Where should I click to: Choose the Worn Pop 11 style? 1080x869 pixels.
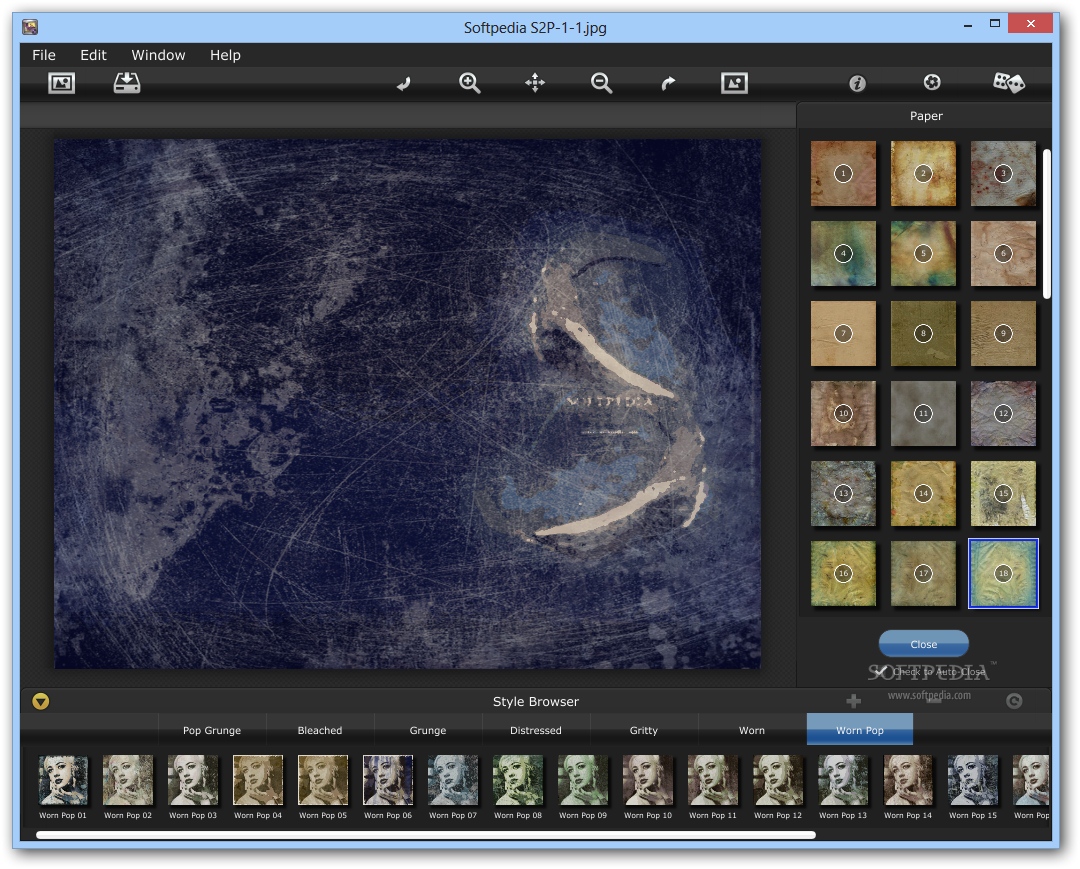click(713, 780)
